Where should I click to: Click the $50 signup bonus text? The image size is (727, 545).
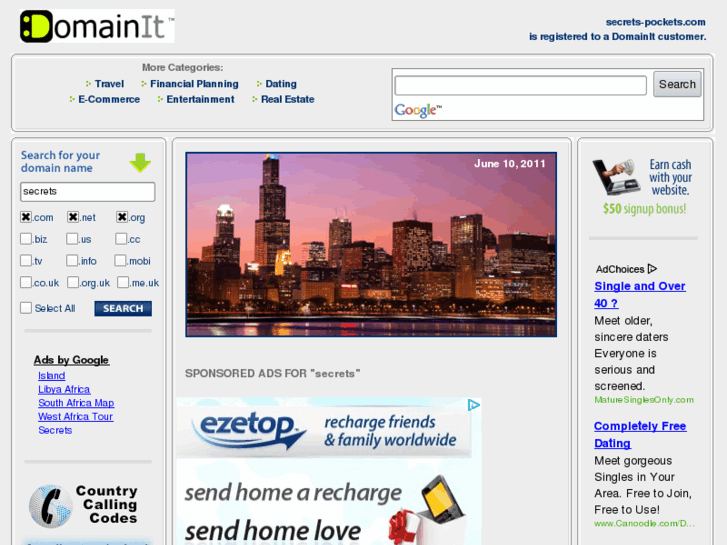coord(644,209)
